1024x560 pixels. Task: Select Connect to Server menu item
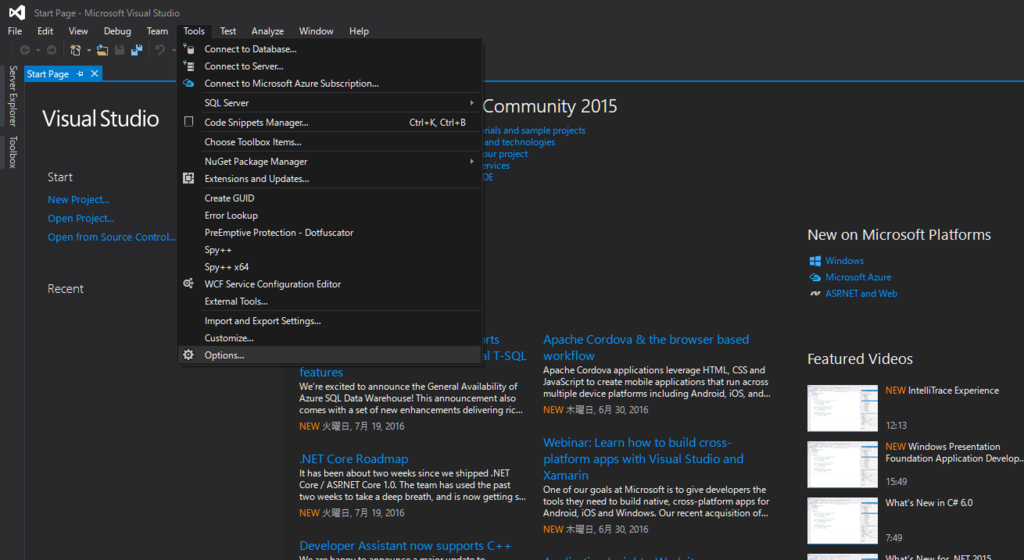[x=330, y=66]
